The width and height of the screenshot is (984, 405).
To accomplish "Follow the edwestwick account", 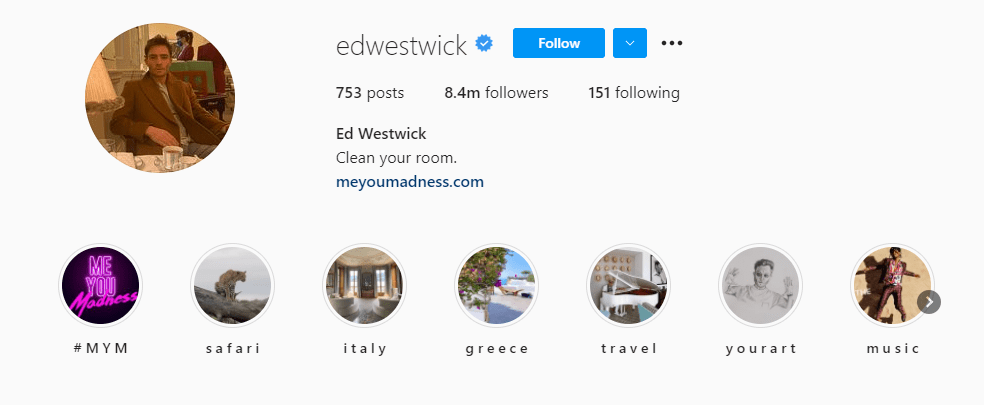I will tap(559, 43).
